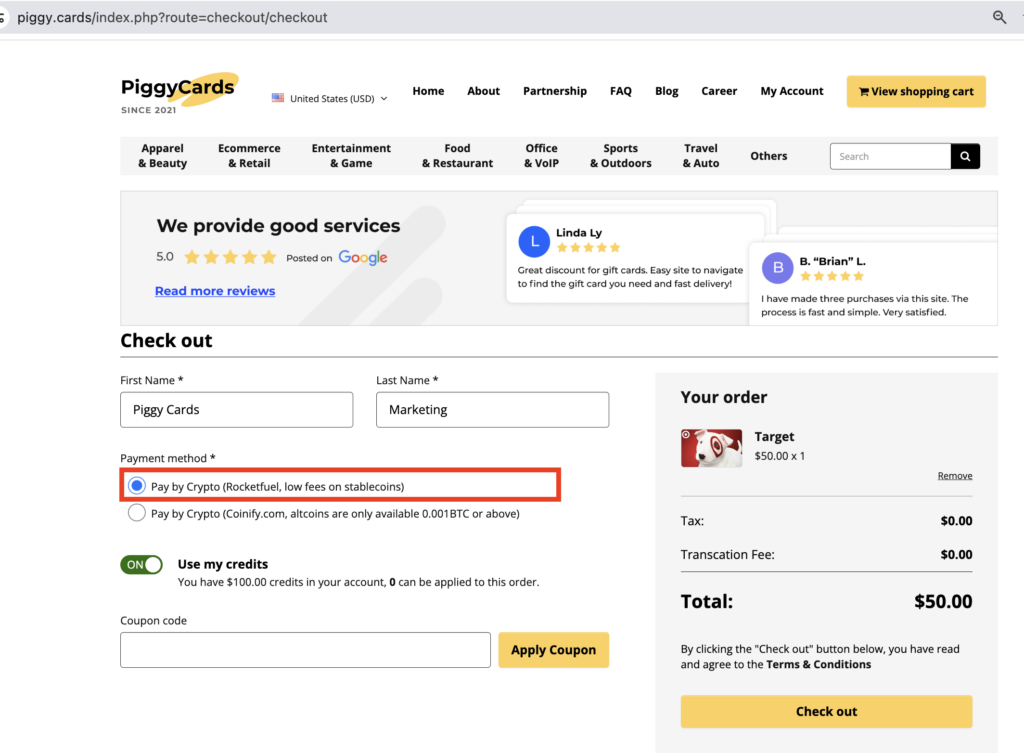Click the PiggyCards logo
This screenshot has height=753, width=1024.
[x=179, y=93]
